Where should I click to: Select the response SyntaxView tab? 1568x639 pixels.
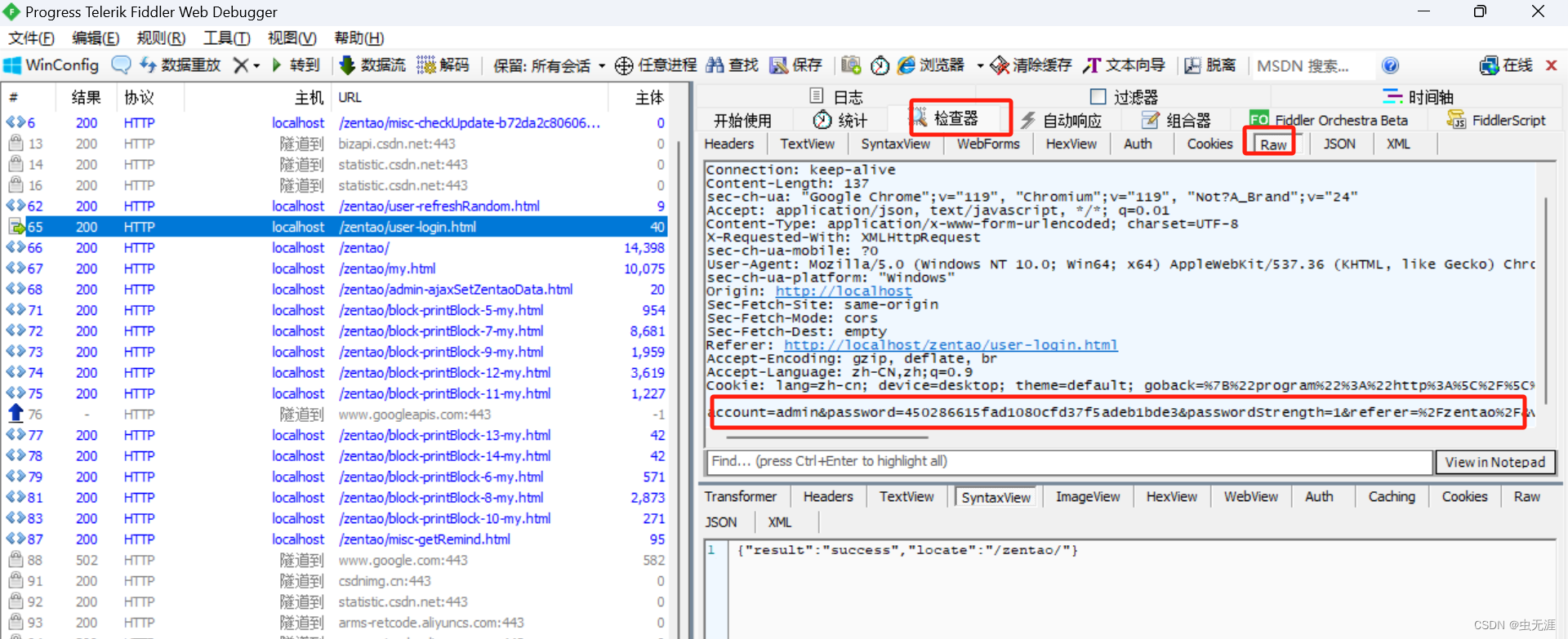996,497
